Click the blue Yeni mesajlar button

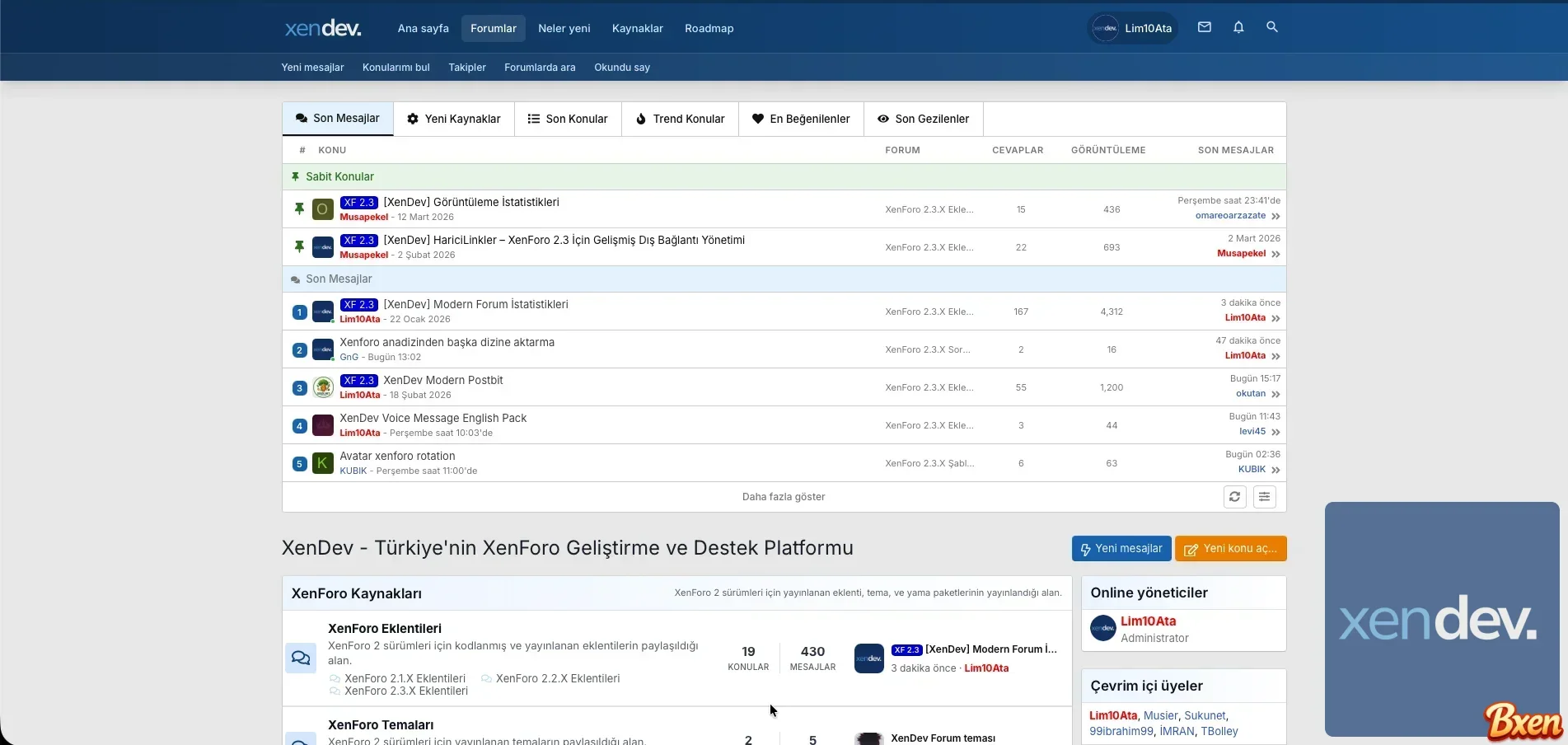(x=1121, y=548)
